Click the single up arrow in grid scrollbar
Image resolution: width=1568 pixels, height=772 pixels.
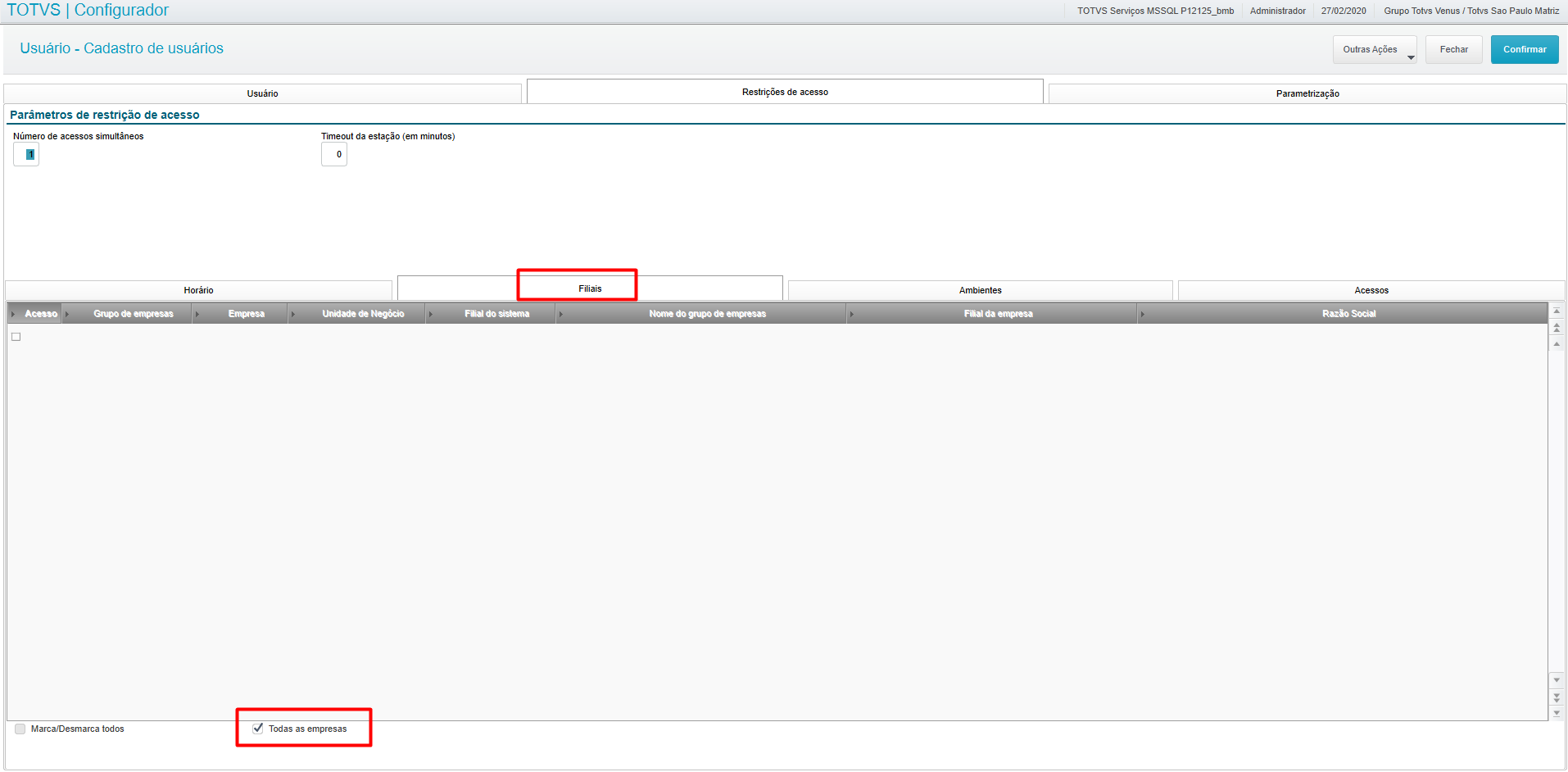pyautogui.click(x=1557, y=343)
